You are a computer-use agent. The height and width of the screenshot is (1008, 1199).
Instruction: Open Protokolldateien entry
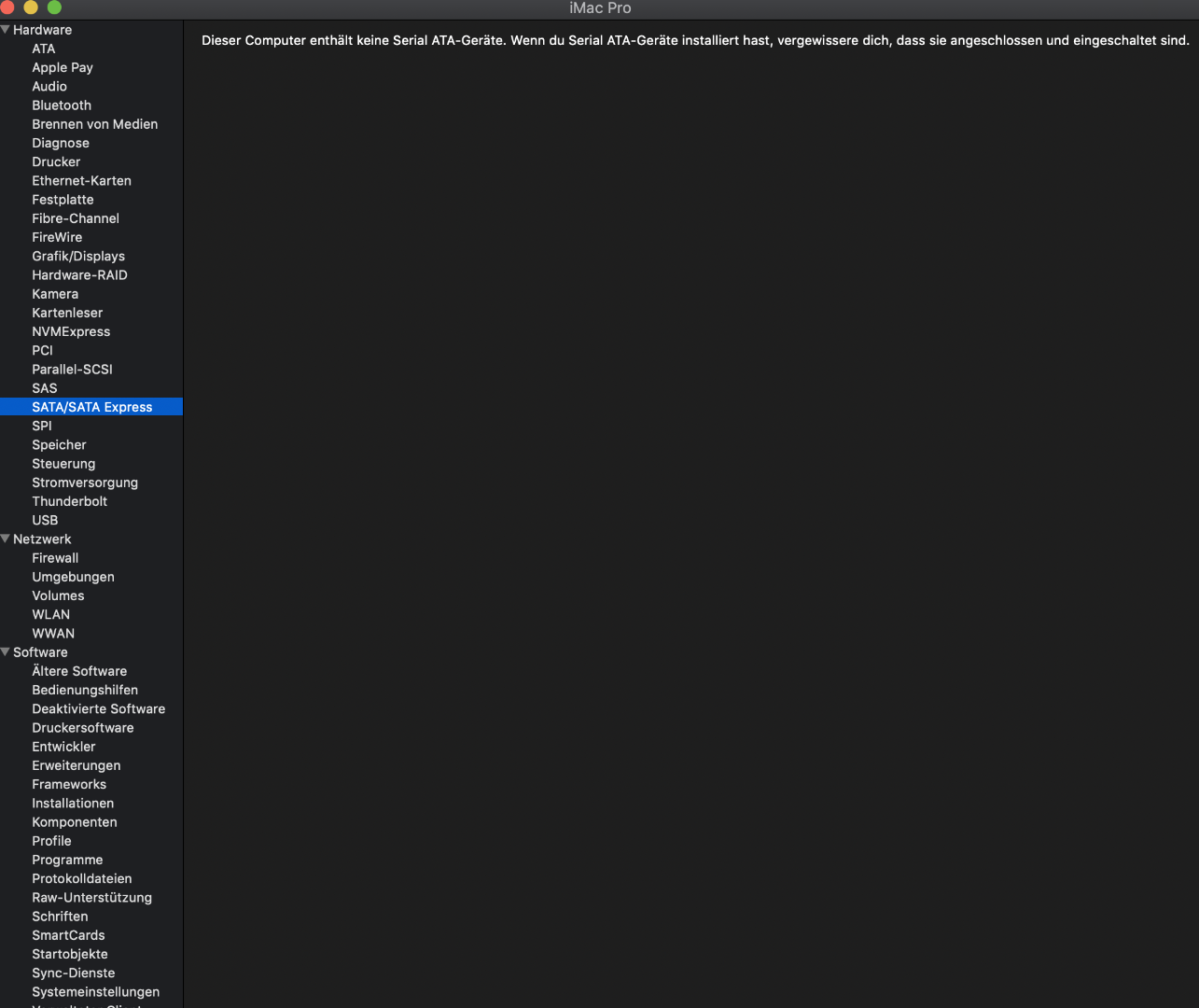82,878
